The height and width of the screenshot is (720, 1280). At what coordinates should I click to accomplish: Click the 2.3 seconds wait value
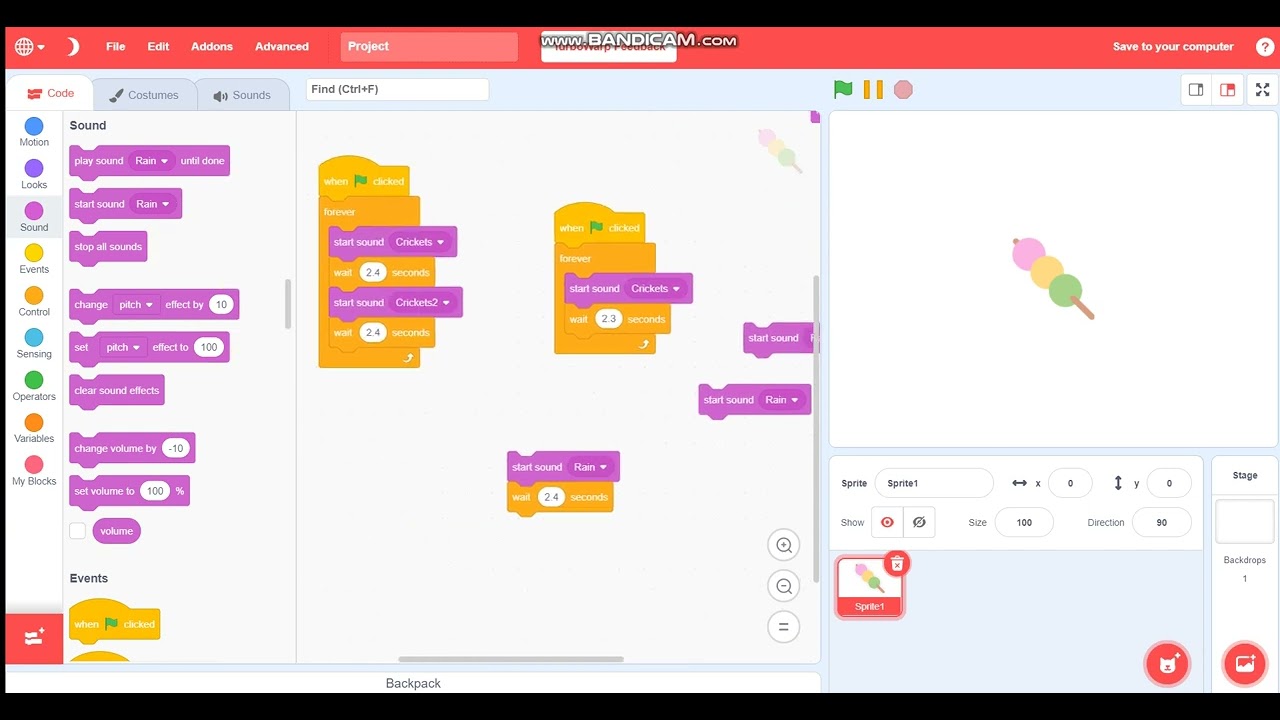point(608,319)
